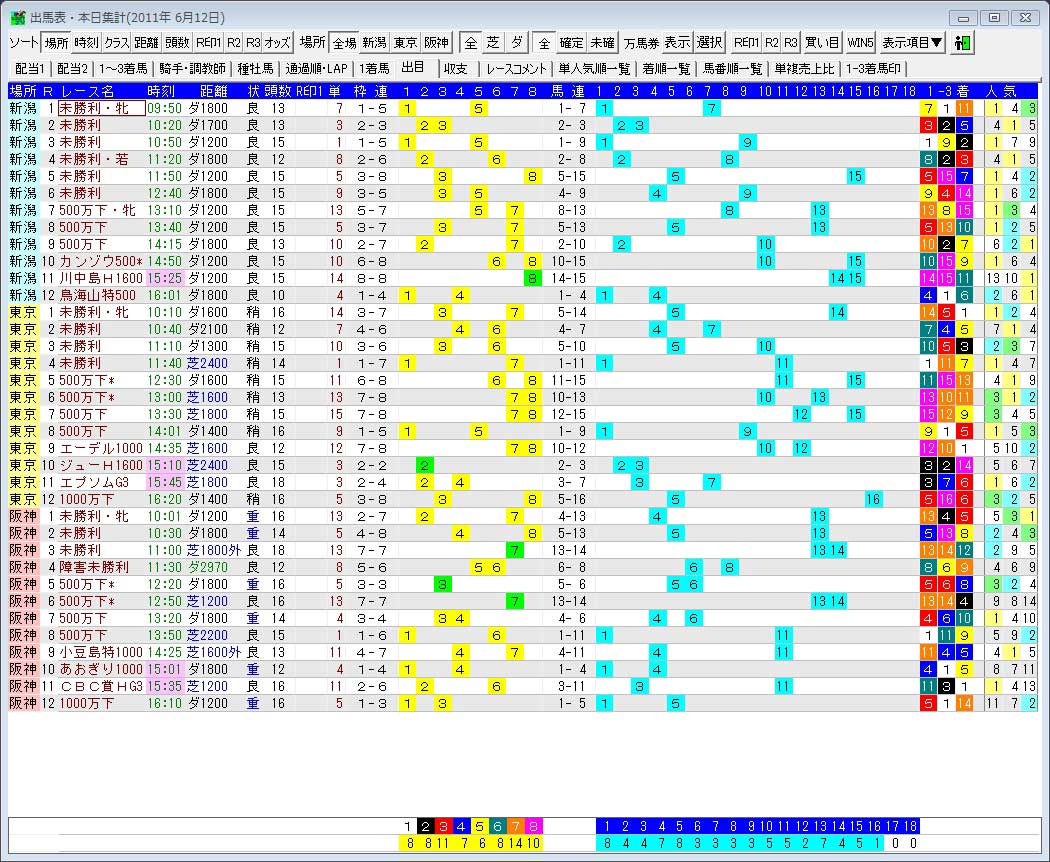
Task: Click the app icon in title bar
Action: (17, 18)
